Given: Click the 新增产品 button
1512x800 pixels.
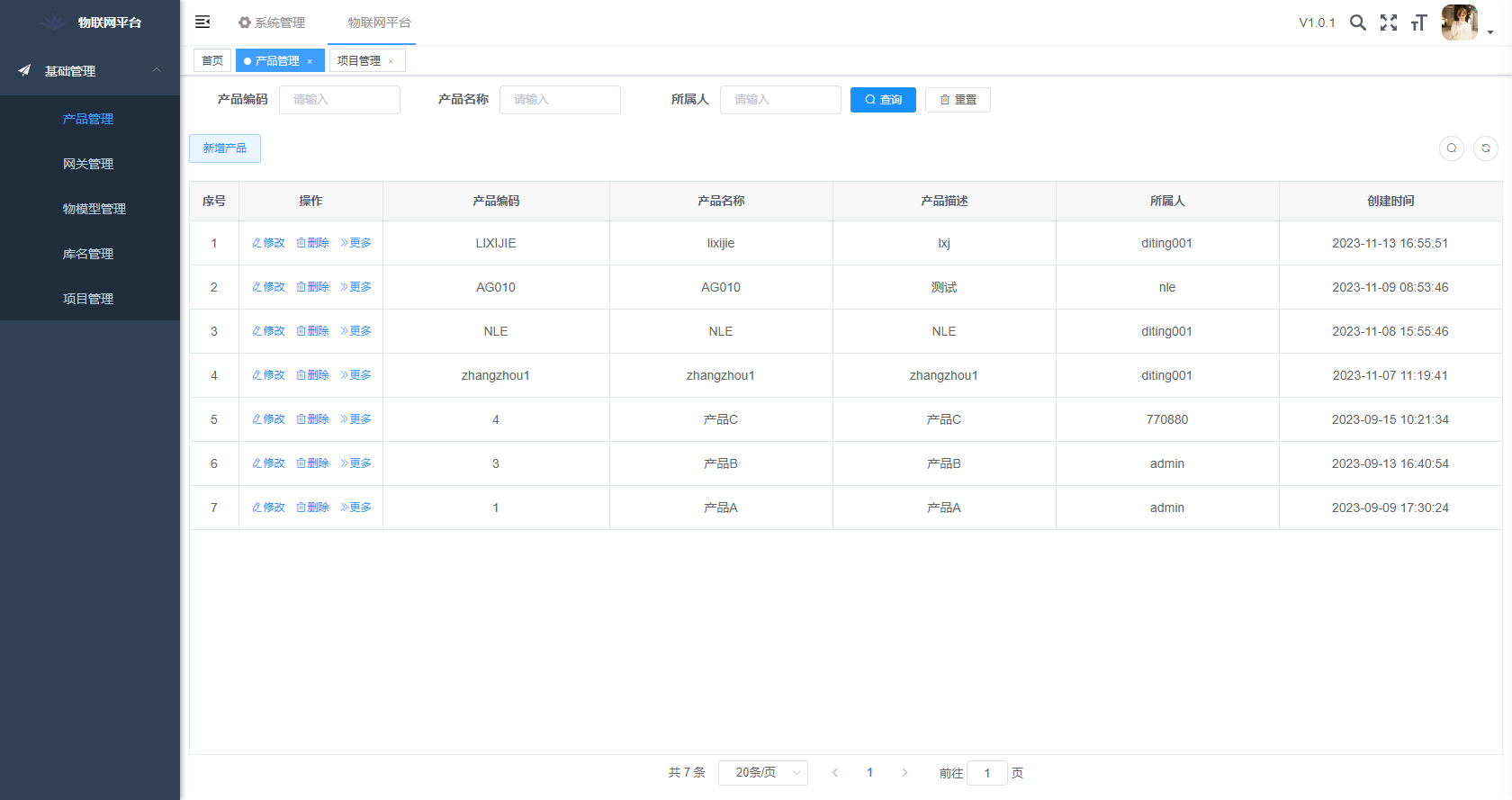Looking at the screenshot, I should (x=225, y=148).
